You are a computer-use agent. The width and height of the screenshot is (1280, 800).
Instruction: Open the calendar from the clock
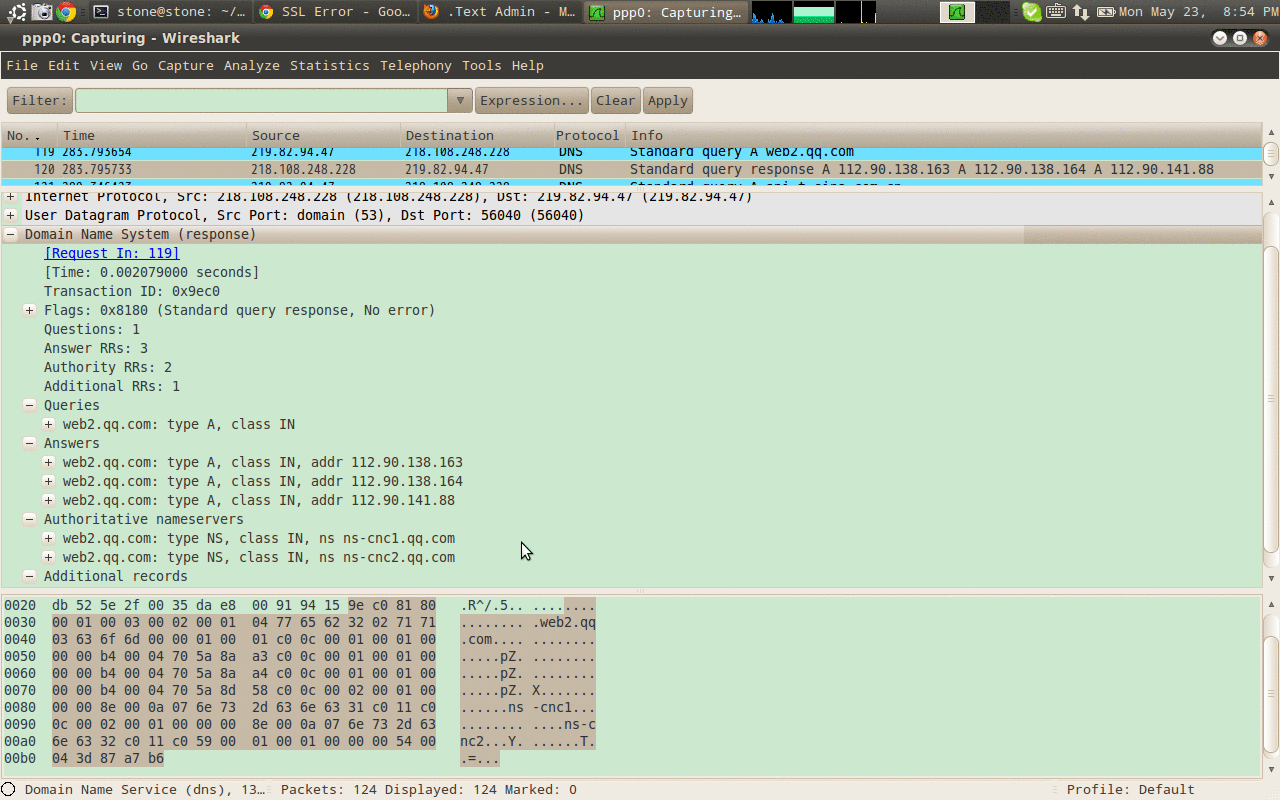tap(1198, 12)
